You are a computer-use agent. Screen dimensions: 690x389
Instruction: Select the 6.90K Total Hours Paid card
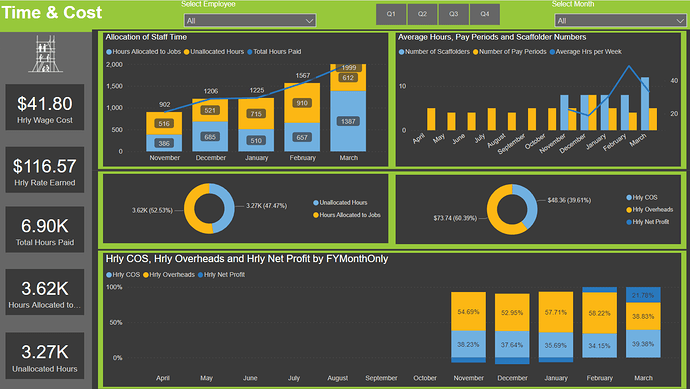tap(44, 230)
